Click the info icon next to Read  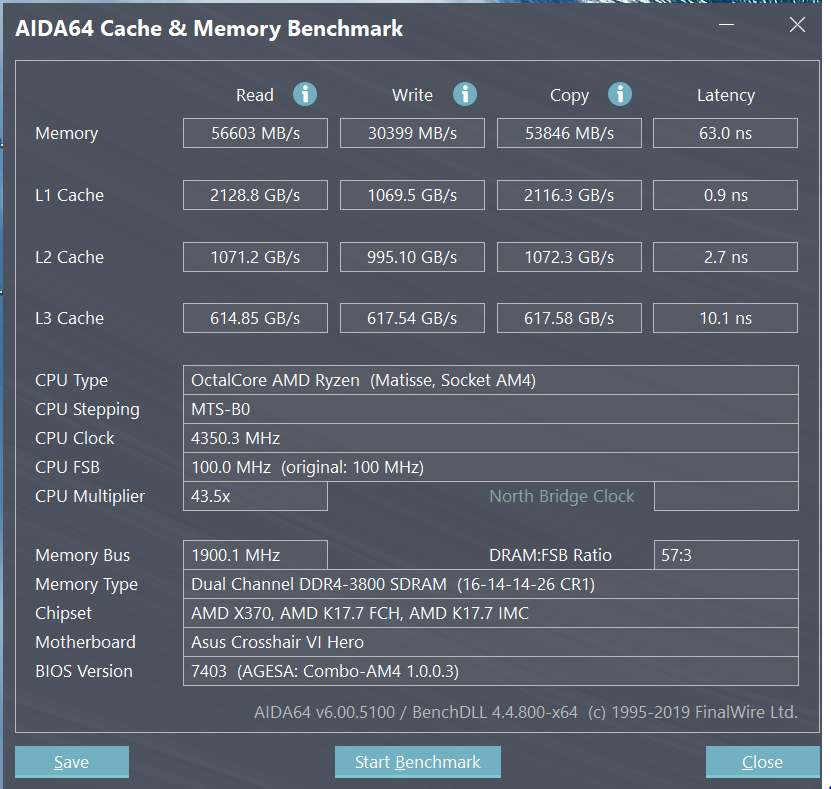(x=305, y=94)
